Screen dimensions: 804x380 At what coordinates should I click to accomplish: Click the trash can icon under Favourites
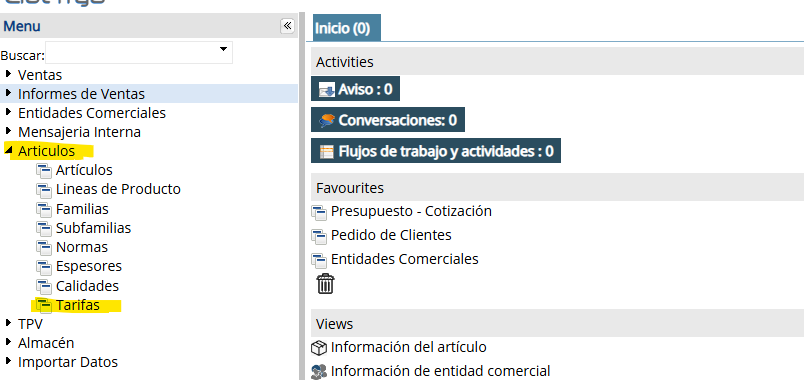pyautogui.click(x=326, y=284)
